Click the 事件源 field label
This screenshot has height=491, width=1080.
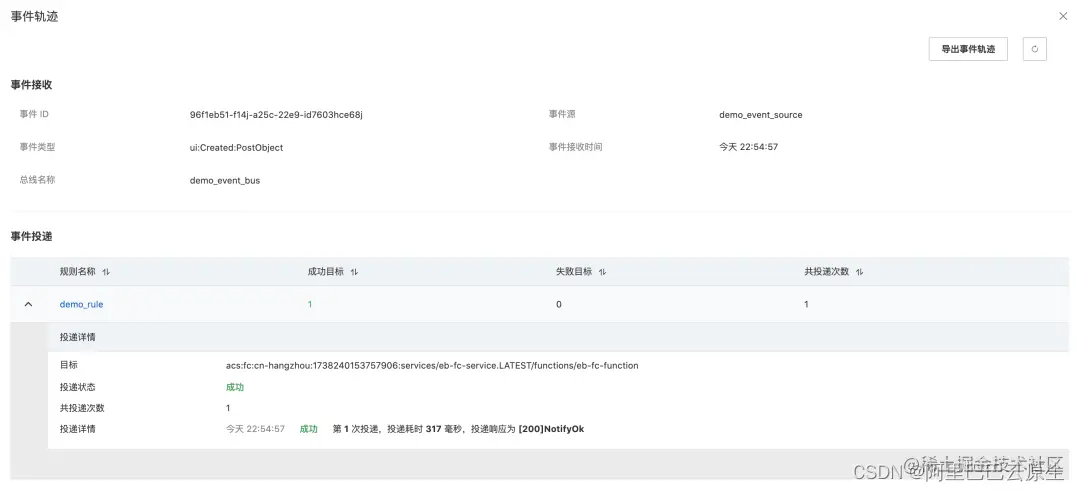click(562, 114)
